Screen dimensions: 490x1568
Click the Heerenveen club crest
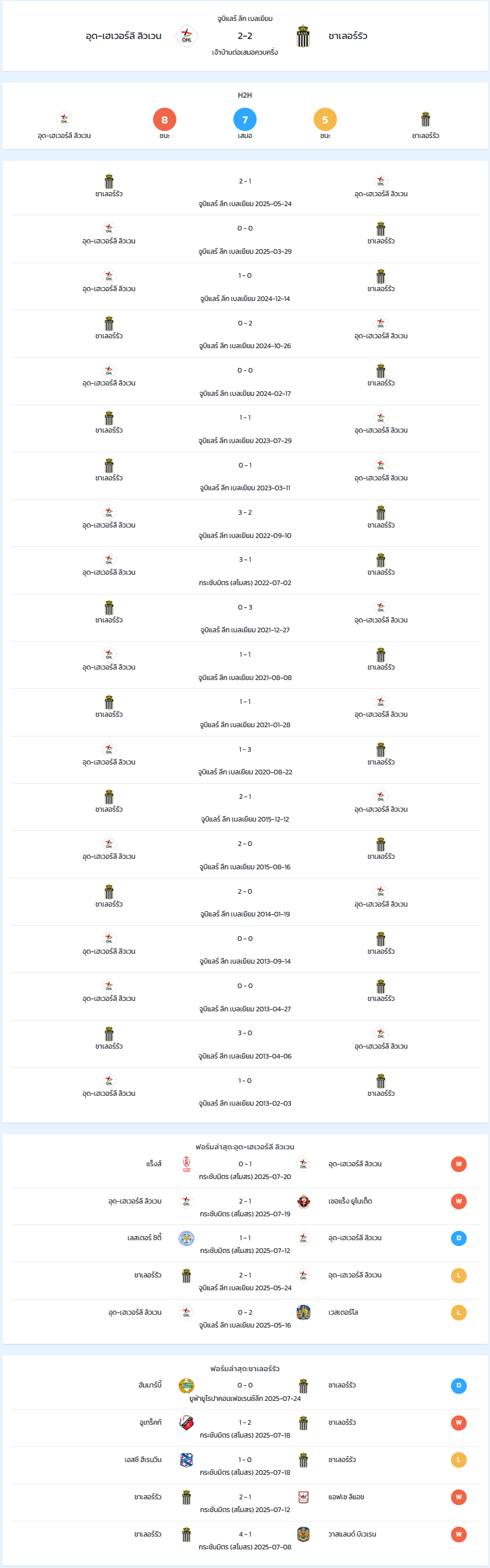pyautogui.click(x=186, y=1460)
